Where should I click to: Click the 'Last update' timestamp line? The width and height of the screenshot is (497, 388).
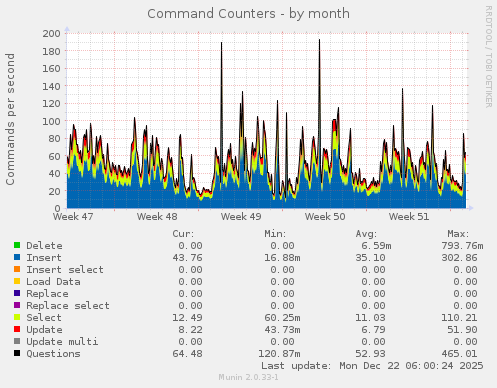pos(372,366)
